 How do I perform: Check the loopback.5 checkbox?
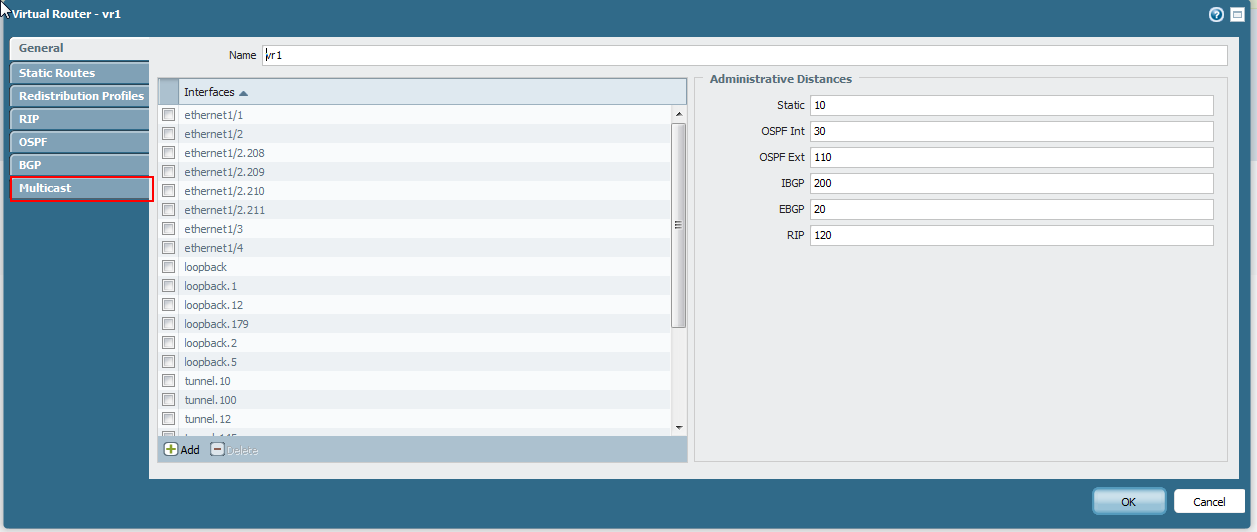click(x=168, y=362)
